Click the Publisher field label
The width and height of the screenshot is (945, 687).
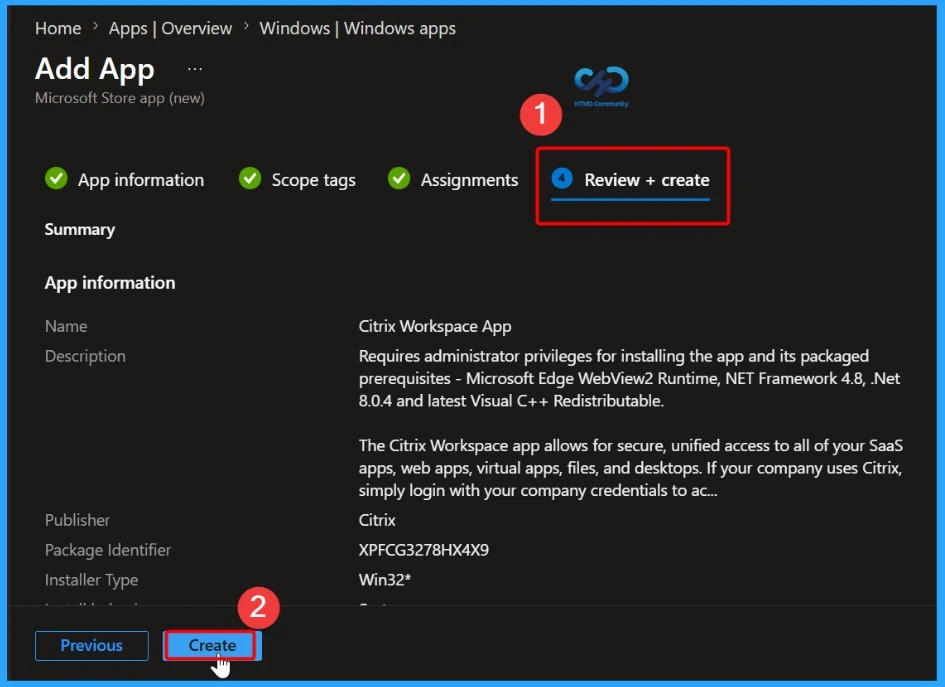[x=77, y=520]
